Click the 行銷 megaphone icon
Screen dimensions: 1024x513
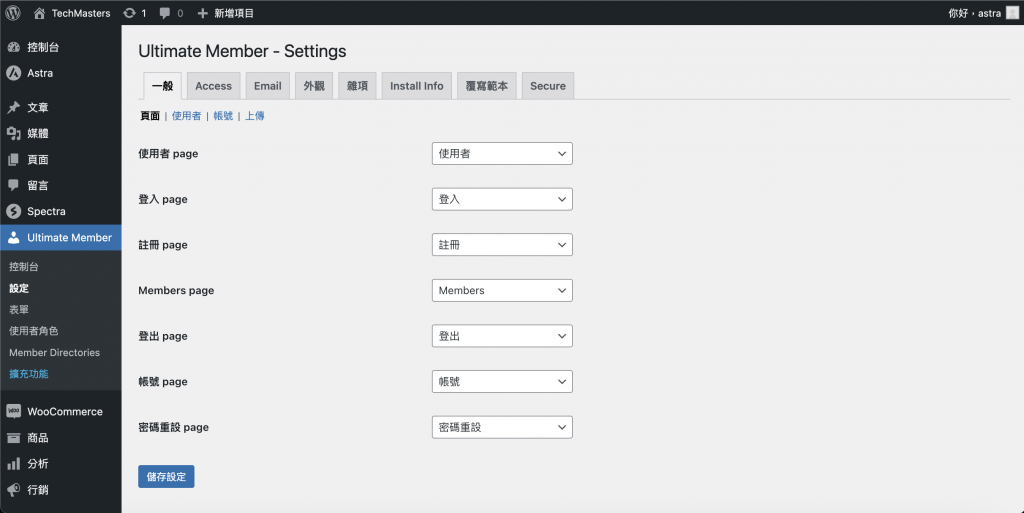coord(14,490)
